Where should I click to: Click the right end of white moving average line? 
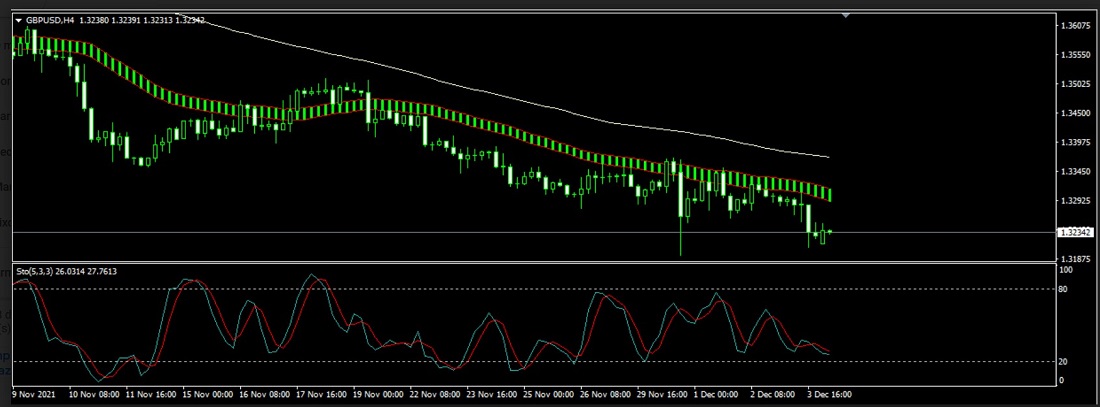(828, 157)
